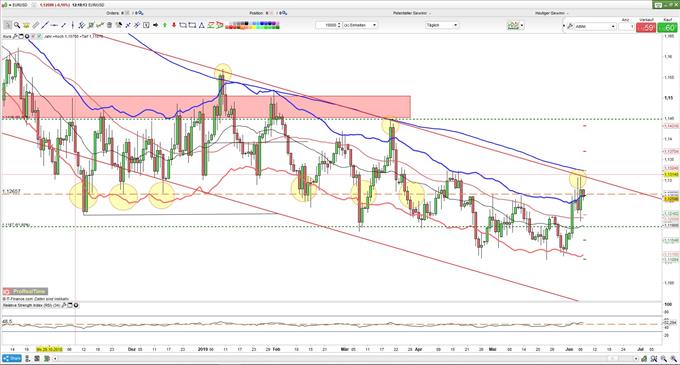Click the units number input field
The height and width of the screenshot is (365, 680).
[x=326, y=25]
